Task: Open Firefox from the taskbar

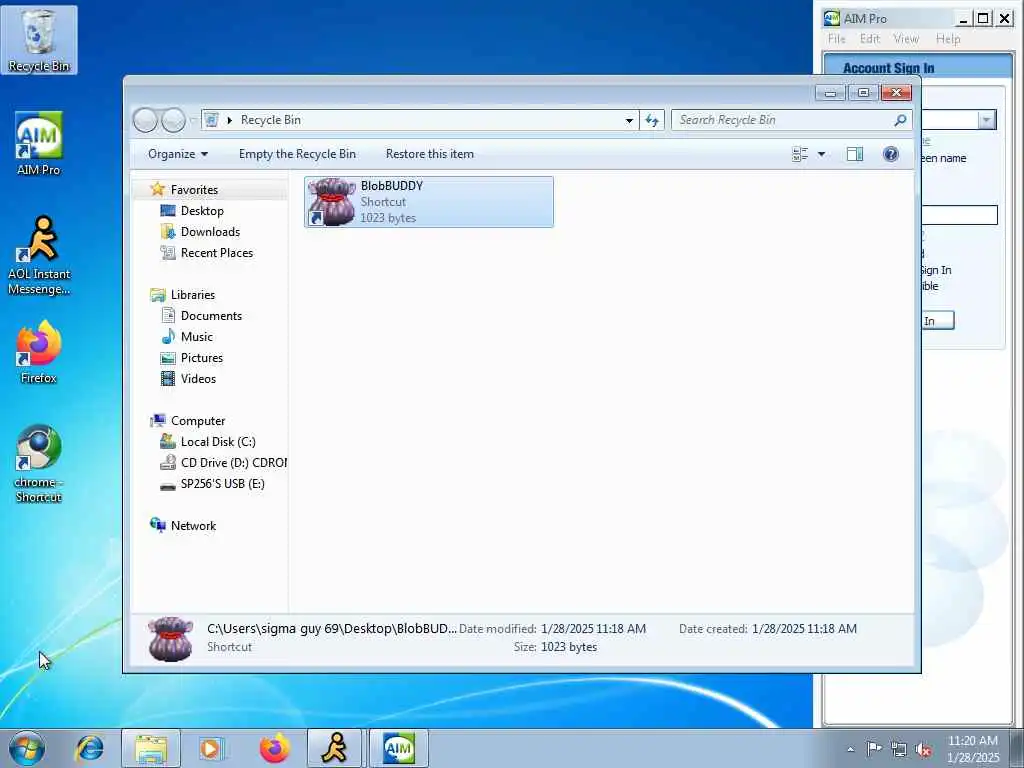Action: [274, 748]
